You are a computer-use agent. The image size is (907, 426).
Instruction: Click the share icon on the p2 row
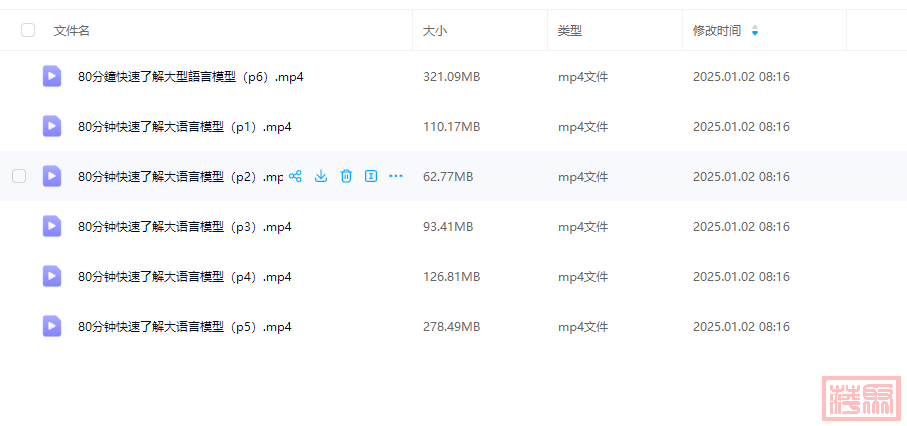click(x=296, y=176)
